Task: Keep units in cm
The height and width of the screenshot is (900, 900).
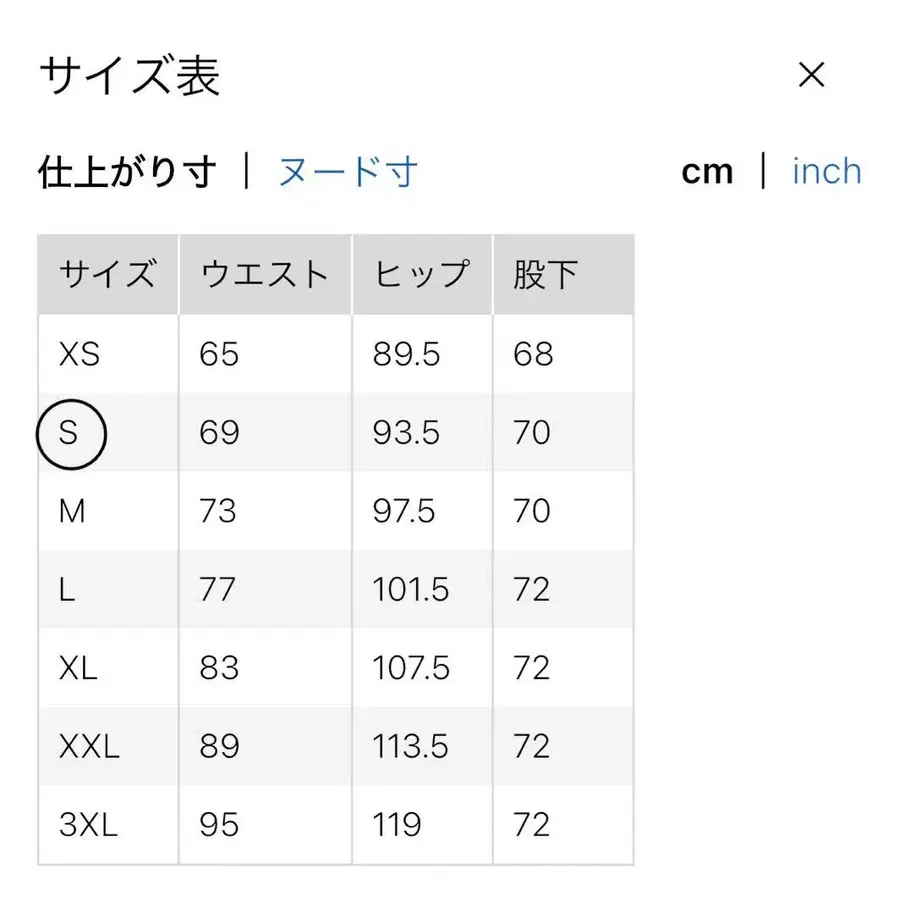Action: click(x=708, y=171)
